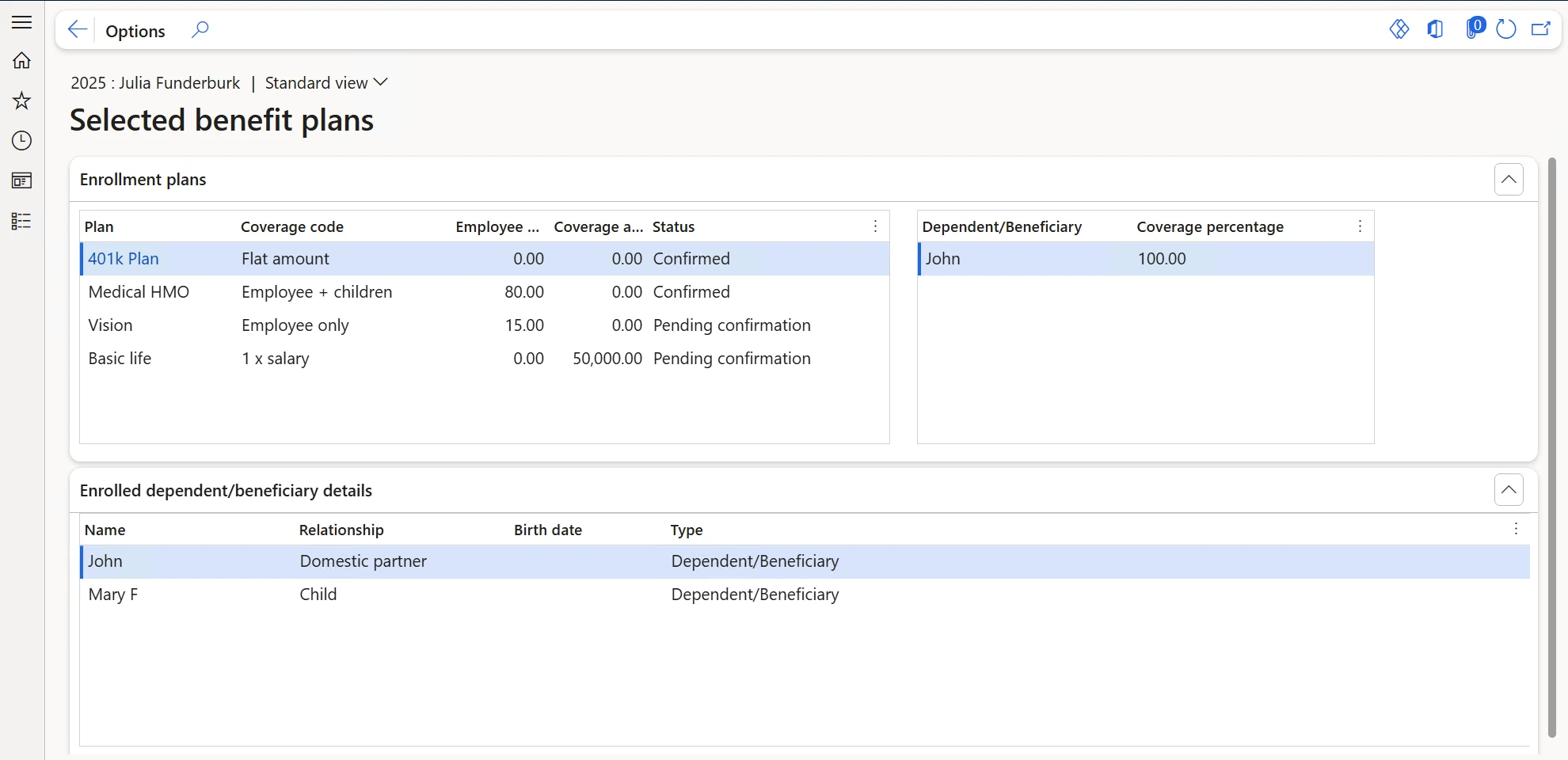Start a search from the Options bar
Screen dimensions: 1568x760
tap(200, 29)
